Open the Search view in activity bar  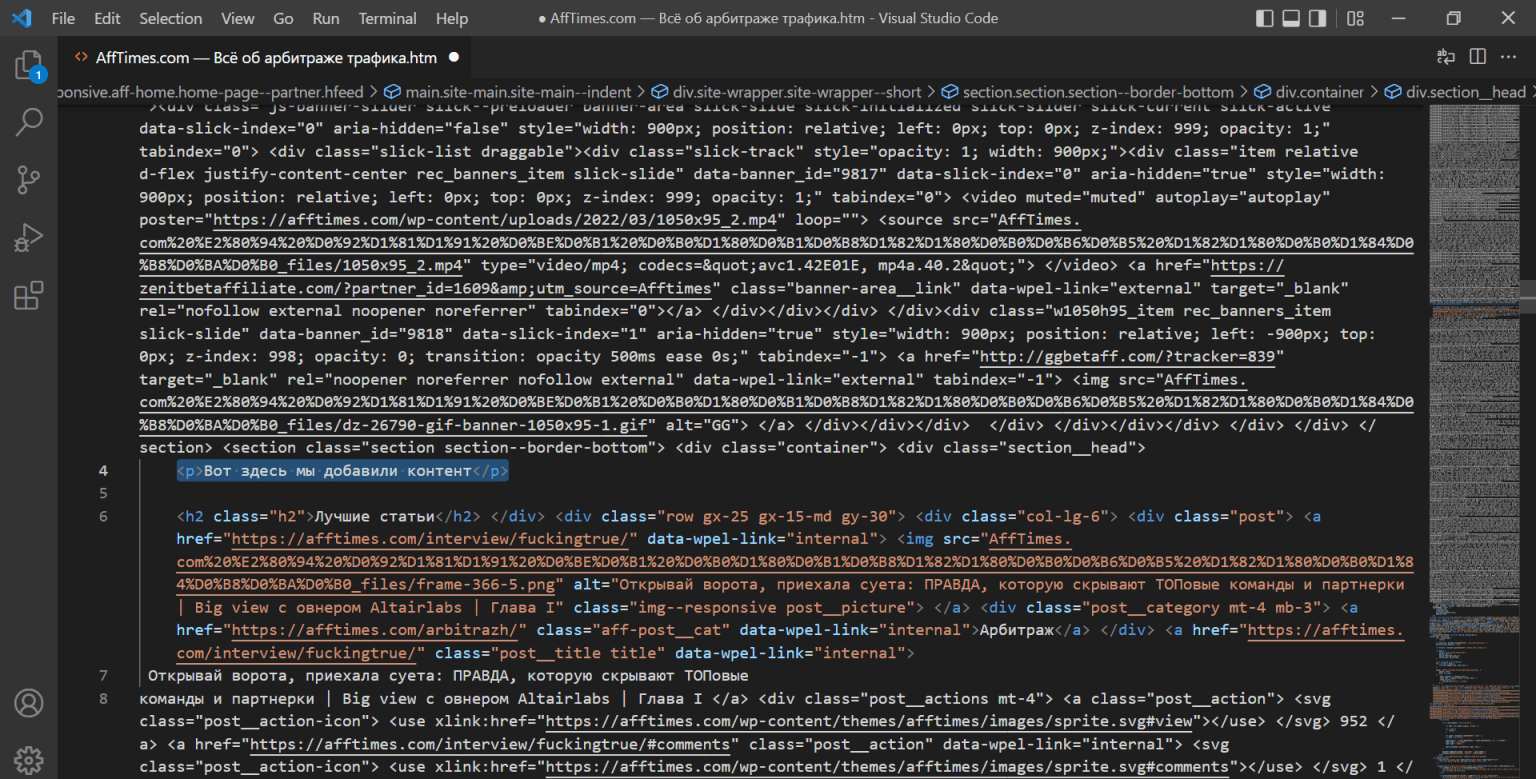(x=28, y=123)
